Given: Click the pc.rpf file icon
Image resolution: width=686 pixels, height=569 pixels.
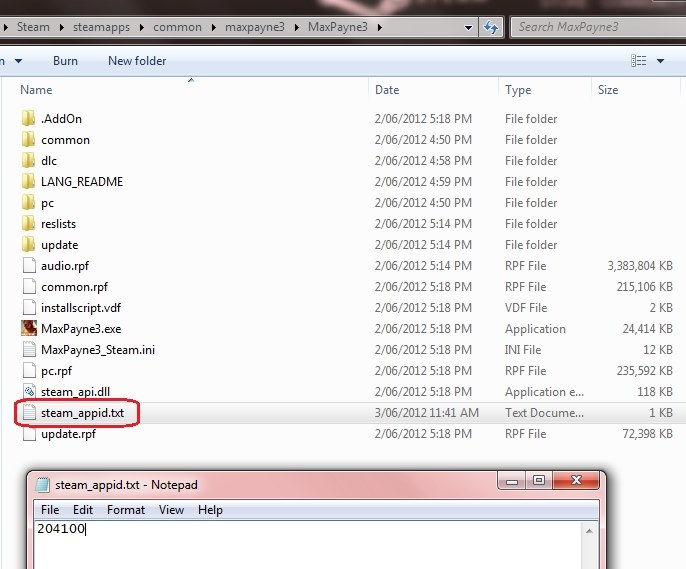Looking at the screenshot, I should tap(29, 370).
